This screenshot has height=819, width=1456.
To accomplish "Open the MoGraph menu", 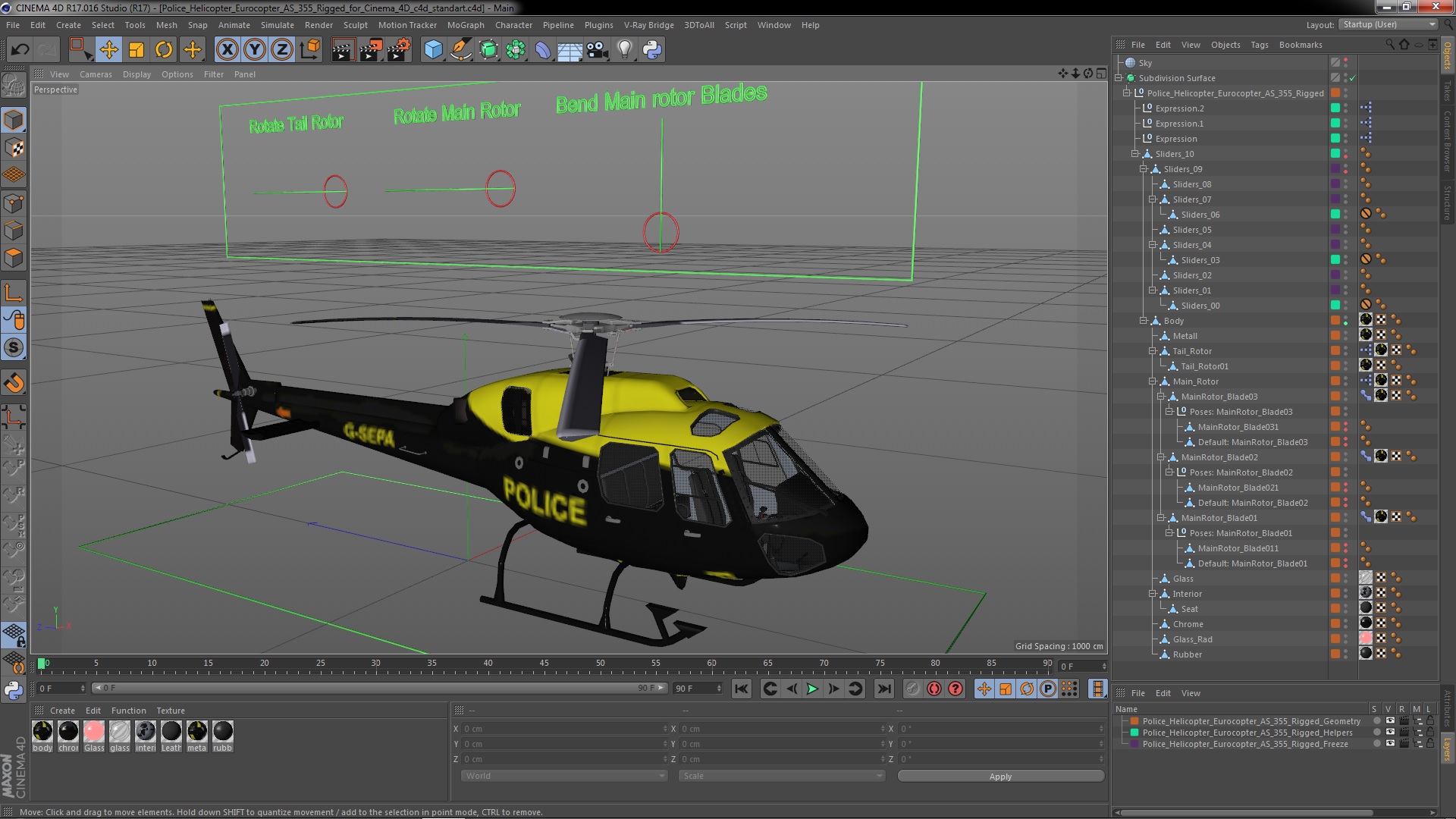I will (466, 25).
